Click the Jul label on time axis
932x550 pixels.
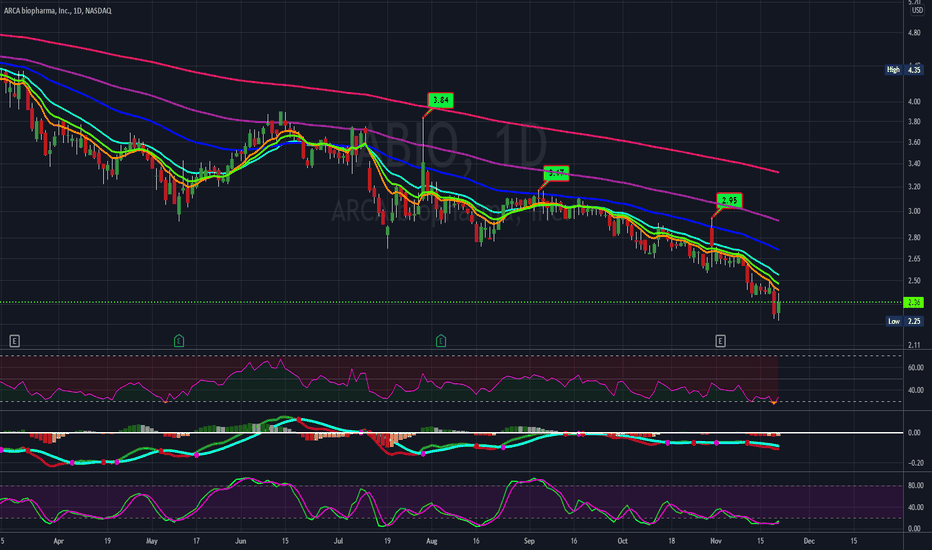coord(338,541)
